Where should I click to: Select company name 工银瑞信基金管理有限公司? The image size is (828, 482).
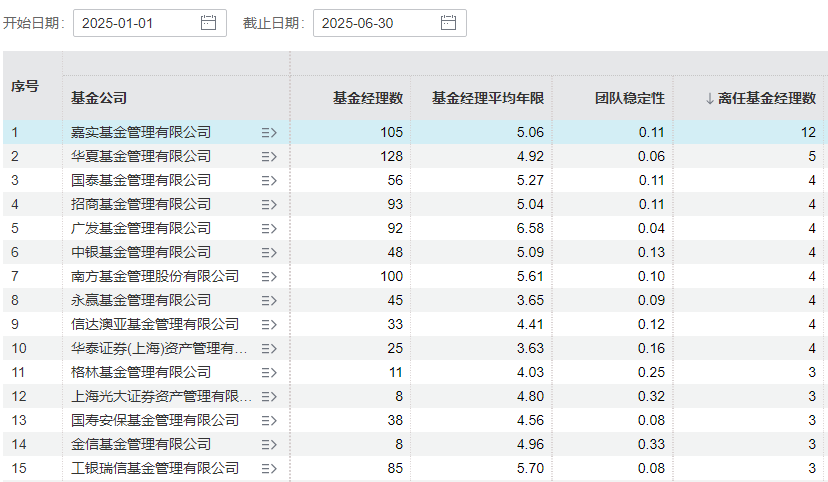(155, 468)
